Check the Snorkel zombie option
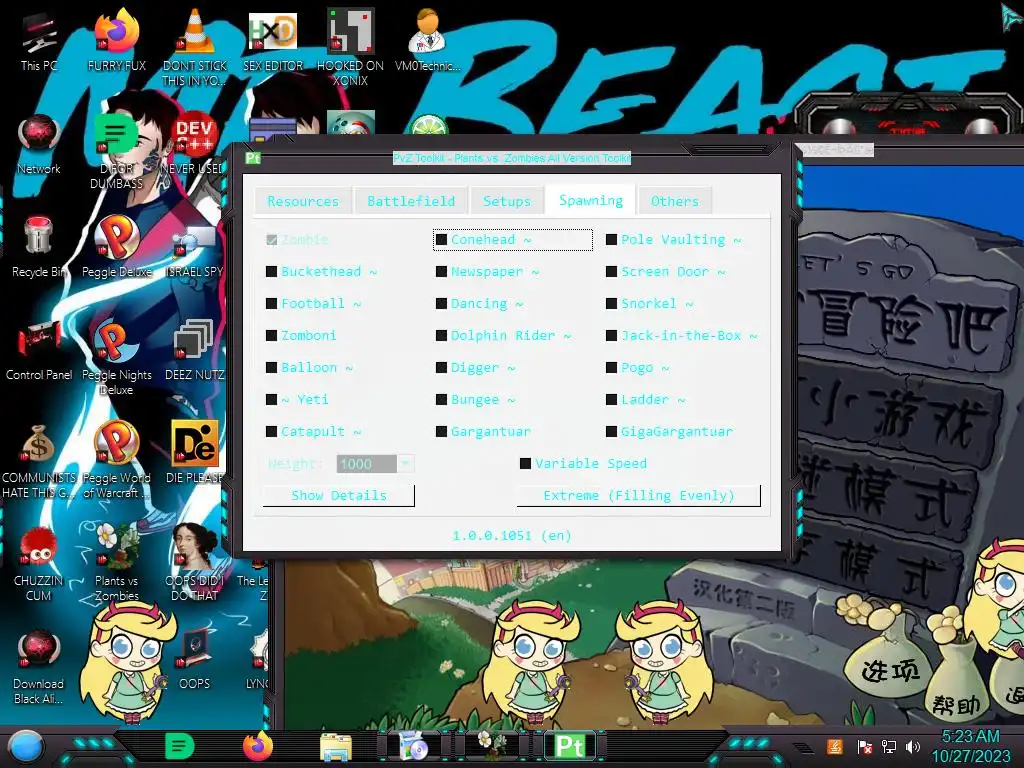 coord(611,304)
